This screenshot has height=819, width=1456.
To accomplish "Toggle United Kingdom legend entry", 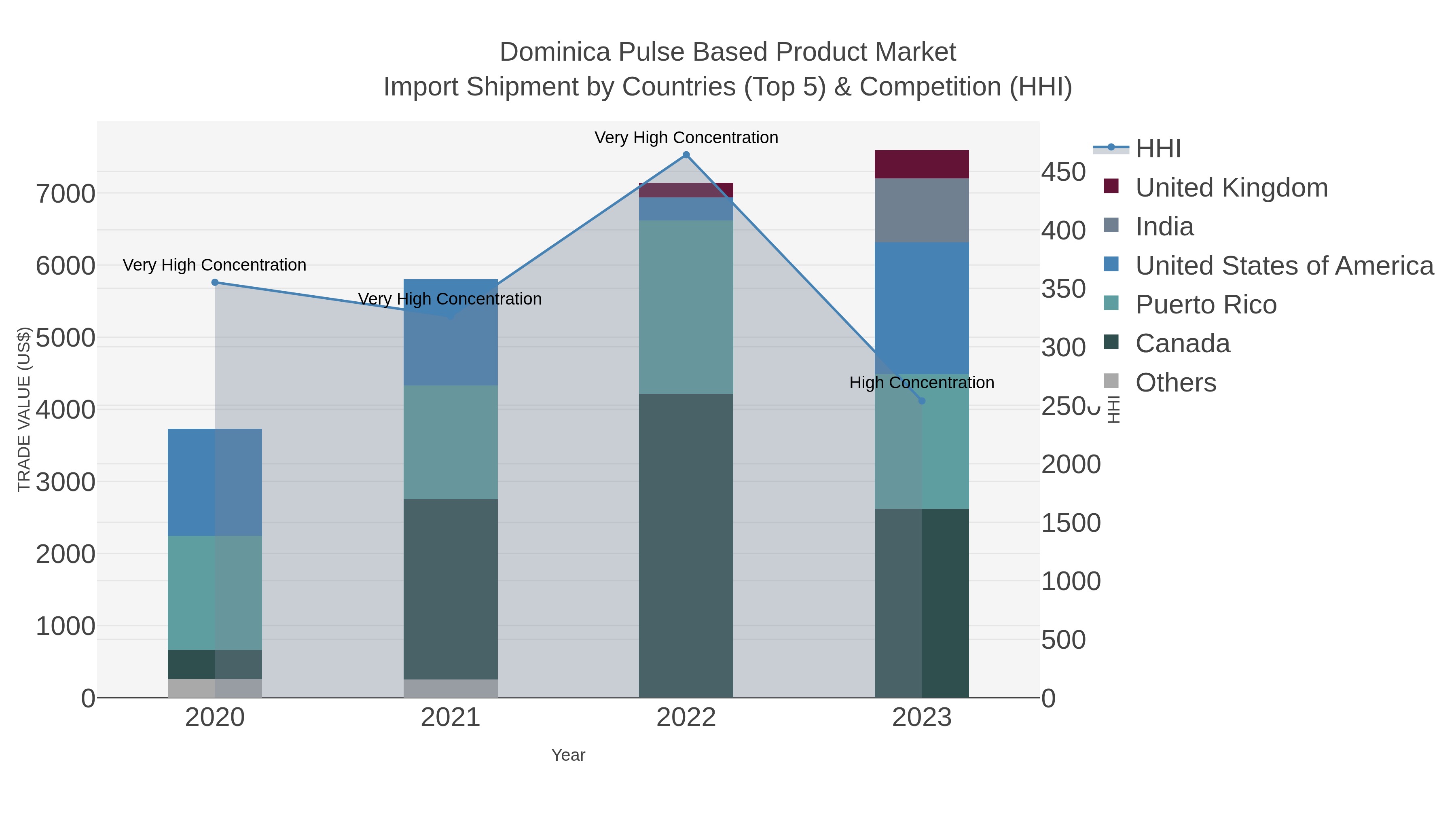I will click(1215, 188).
